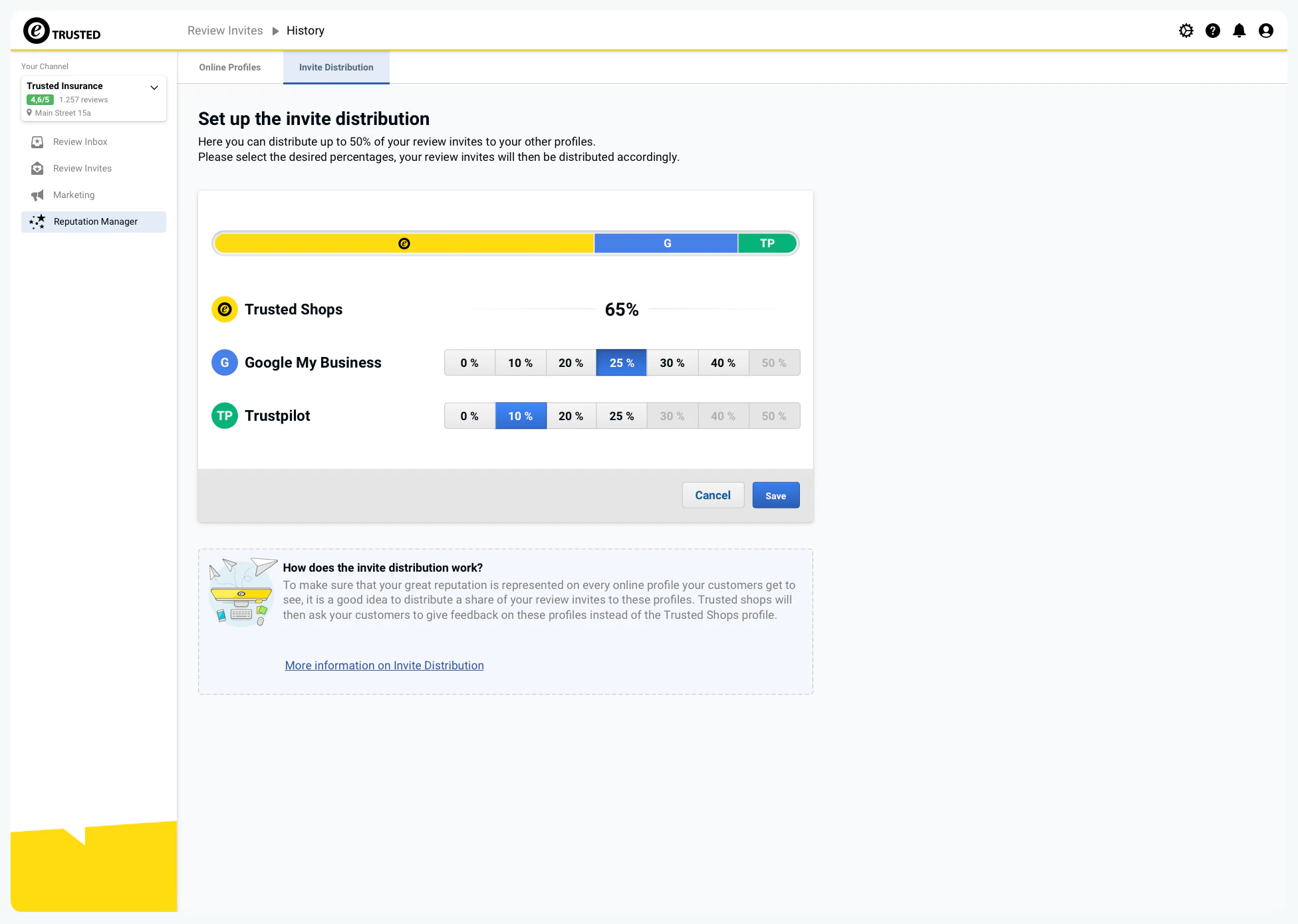Screen dimensions: 1298x924
Task: Click the Trustpilot TP badge icon
Action: point(224,415)
